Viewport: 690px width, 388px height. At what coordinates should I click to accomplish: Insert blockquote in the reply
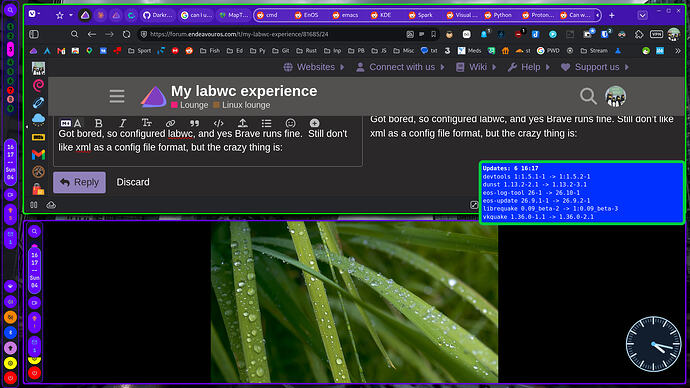coord(195,123)
